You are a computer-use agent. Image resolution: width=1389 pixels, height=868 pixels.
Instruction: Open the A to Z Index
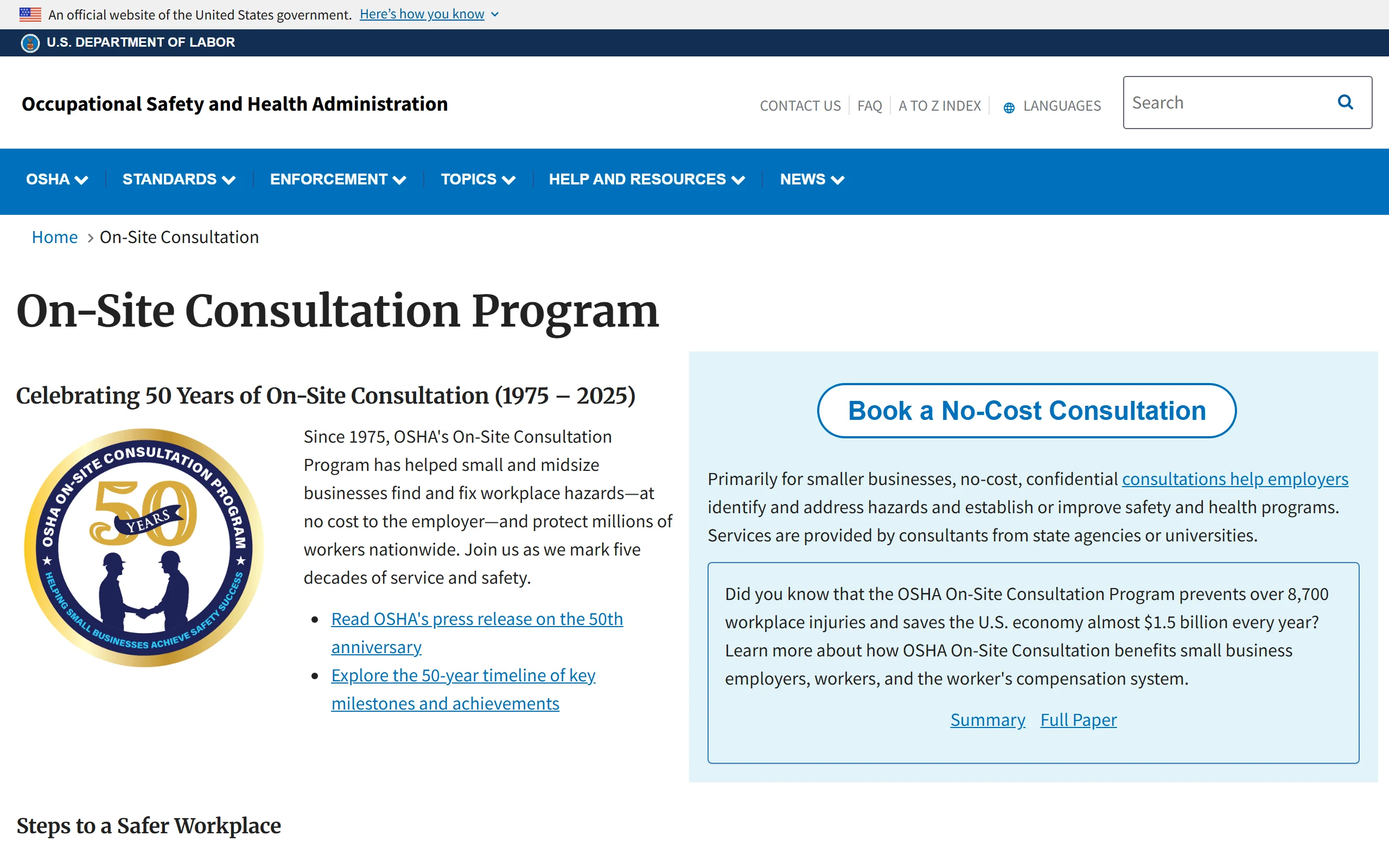(x=939, y=106)
